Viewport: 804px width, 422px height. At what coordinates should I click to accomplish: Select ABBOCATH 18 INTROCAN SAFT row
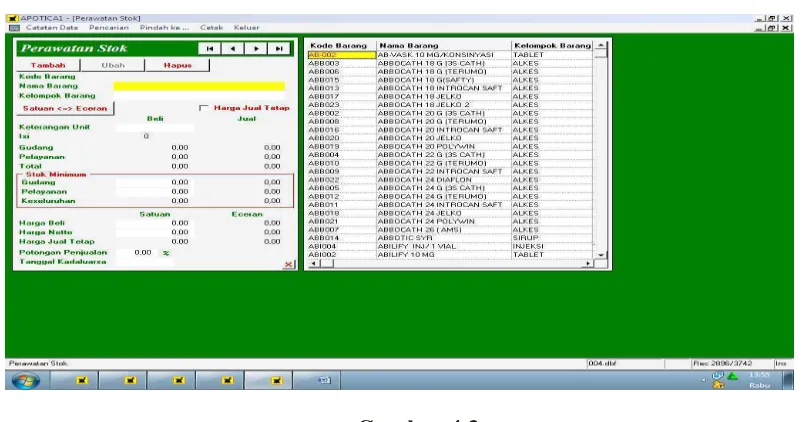450,88
